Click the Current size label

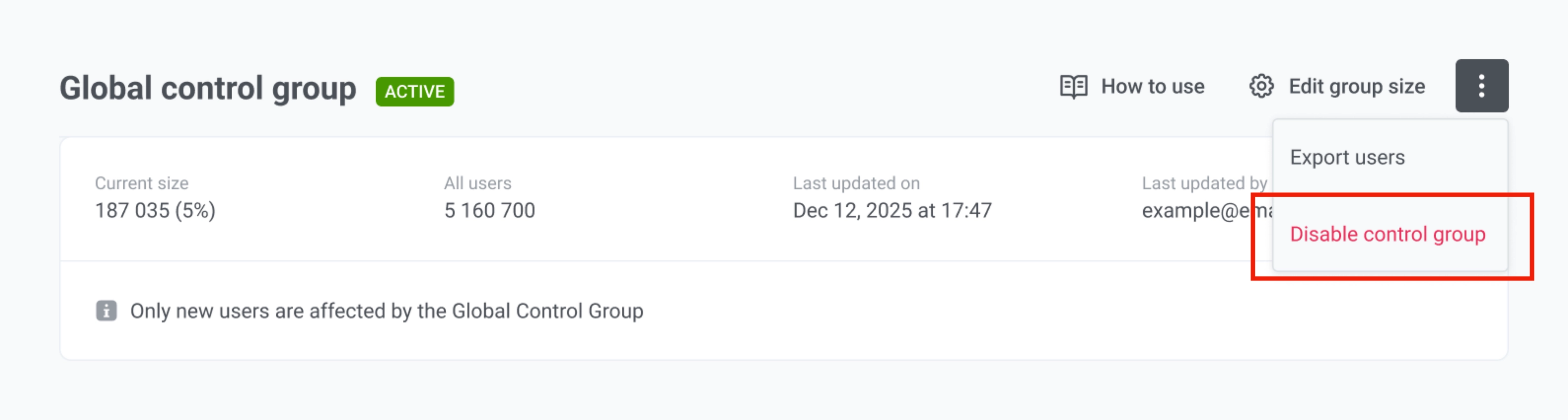click(x=142, y=182)
